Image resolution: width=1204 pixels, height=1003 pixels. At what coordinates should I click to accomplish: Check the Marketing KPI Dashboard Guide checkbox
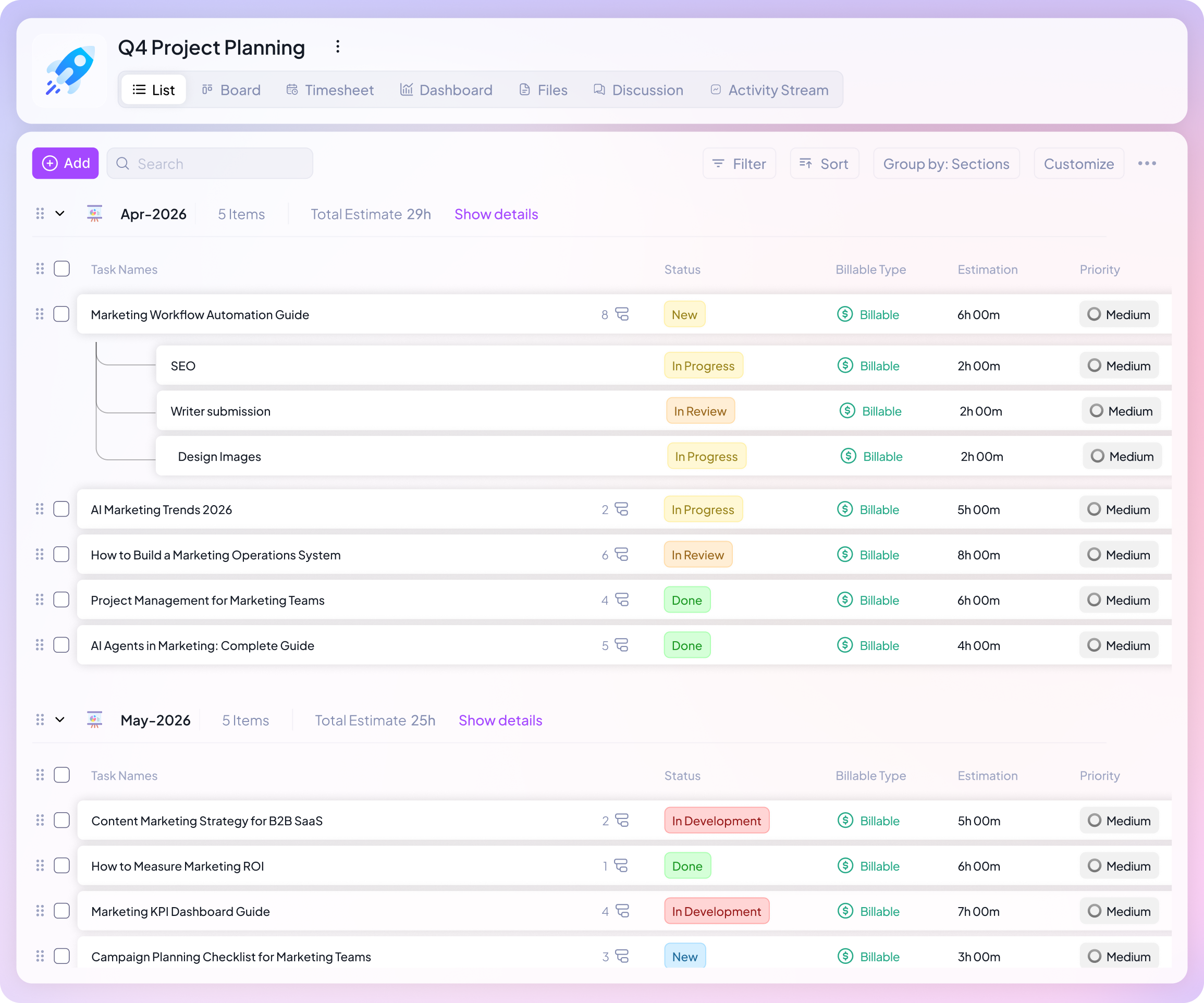[x=62, y=911]
